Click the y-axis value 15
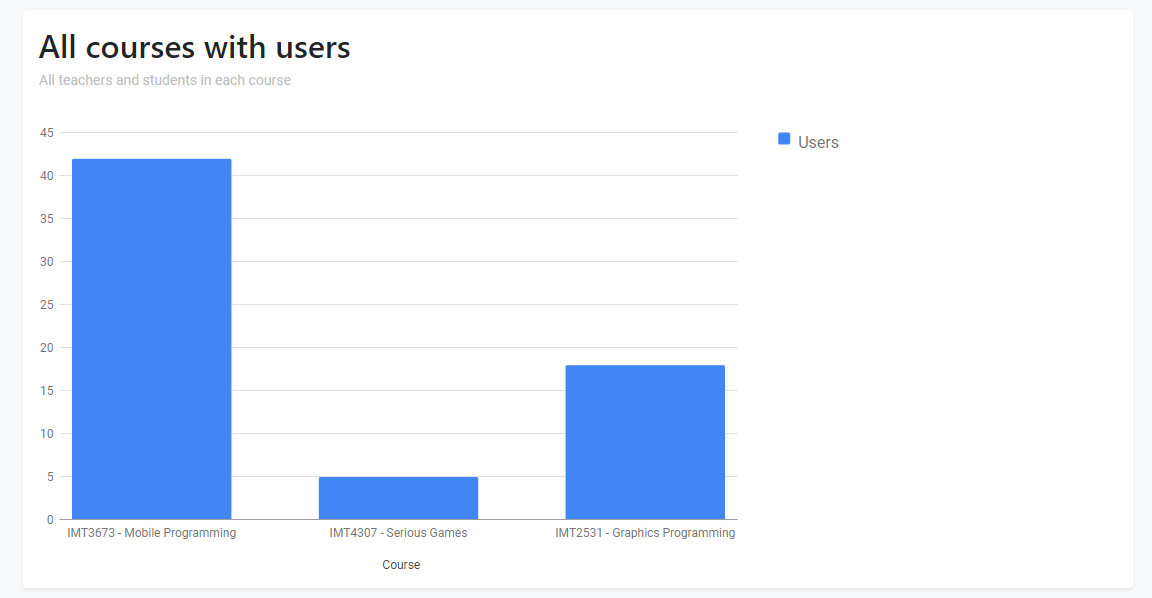Screen dimensions: 1152x598 [x=47, y=391]
